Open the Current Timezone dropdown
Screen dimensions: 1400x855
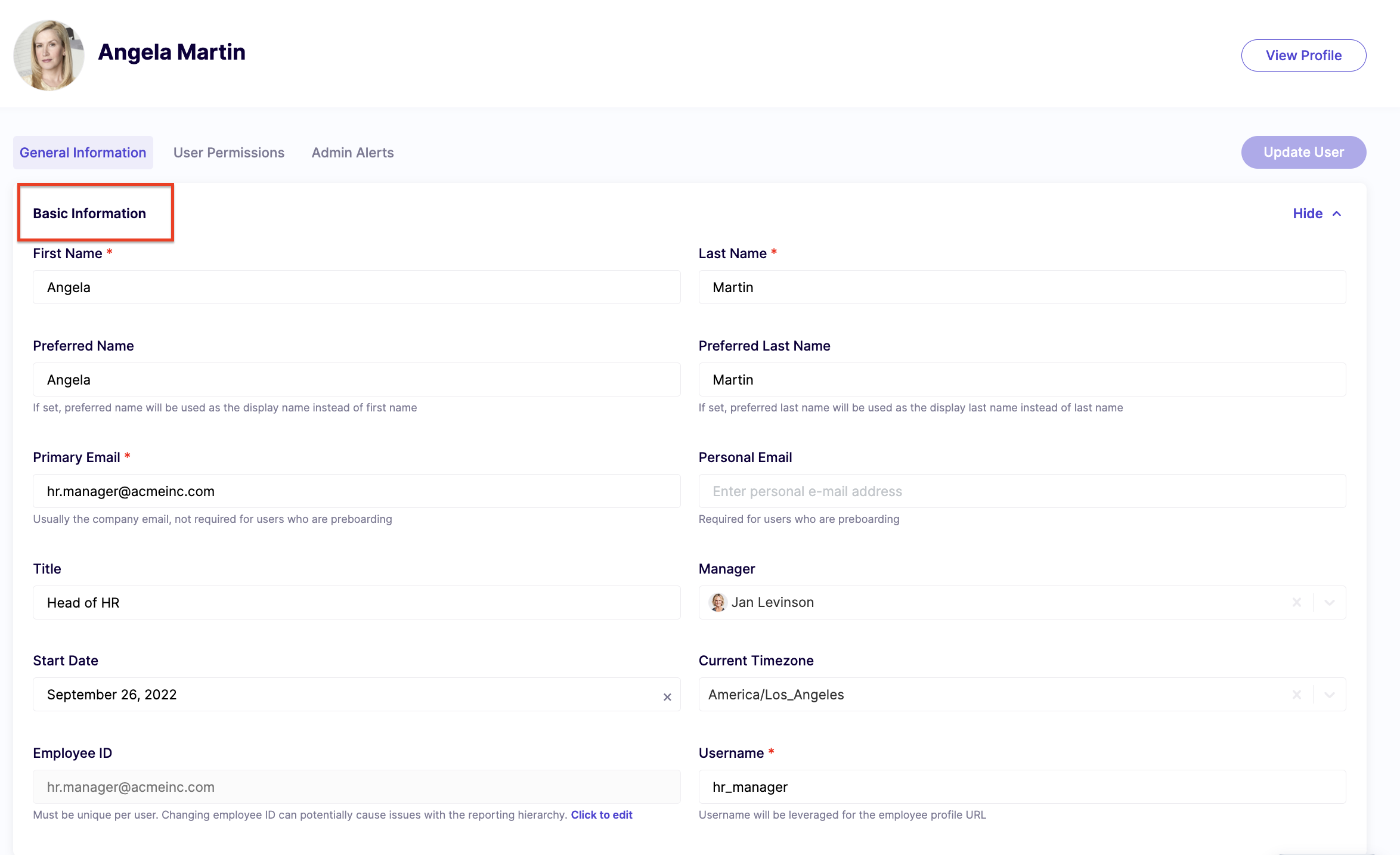[1022, 695]
